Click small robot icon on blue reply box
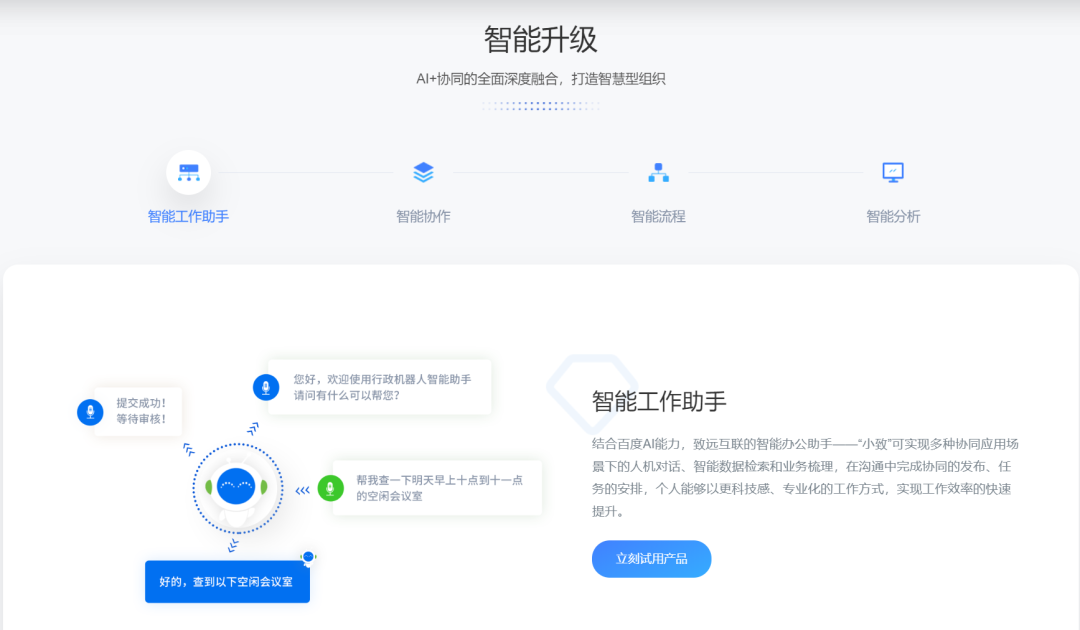The height and width of the screenshot is (630, 1080). (309, 556)
